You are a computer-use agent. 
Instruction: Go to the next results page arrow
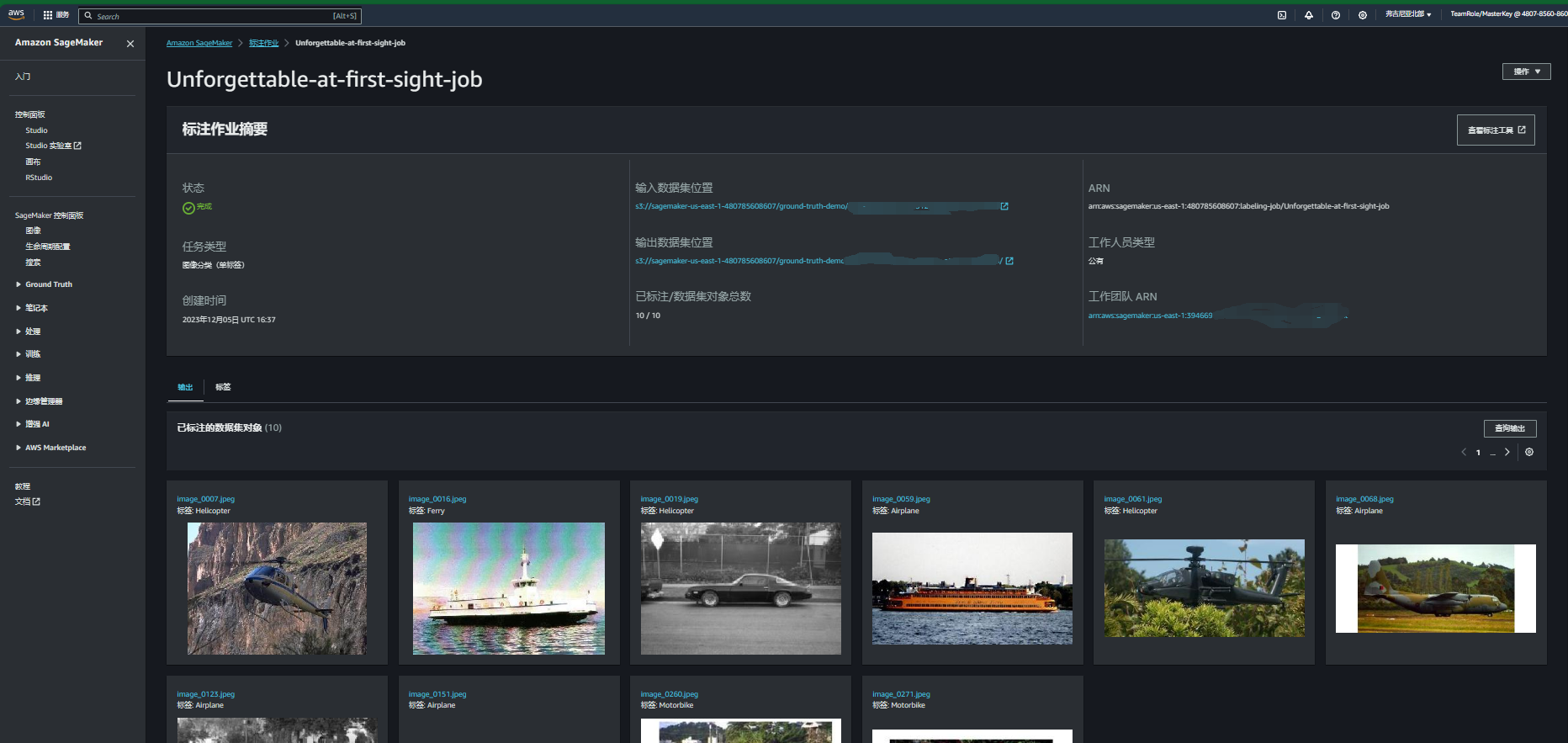coord(1507,452)
